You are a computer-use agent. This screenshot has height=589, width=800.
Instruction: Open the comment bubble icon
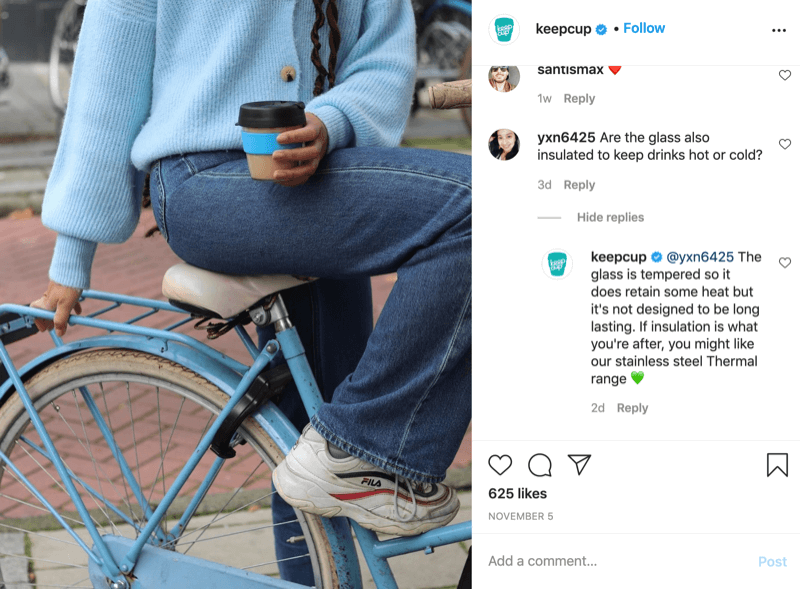539,464
